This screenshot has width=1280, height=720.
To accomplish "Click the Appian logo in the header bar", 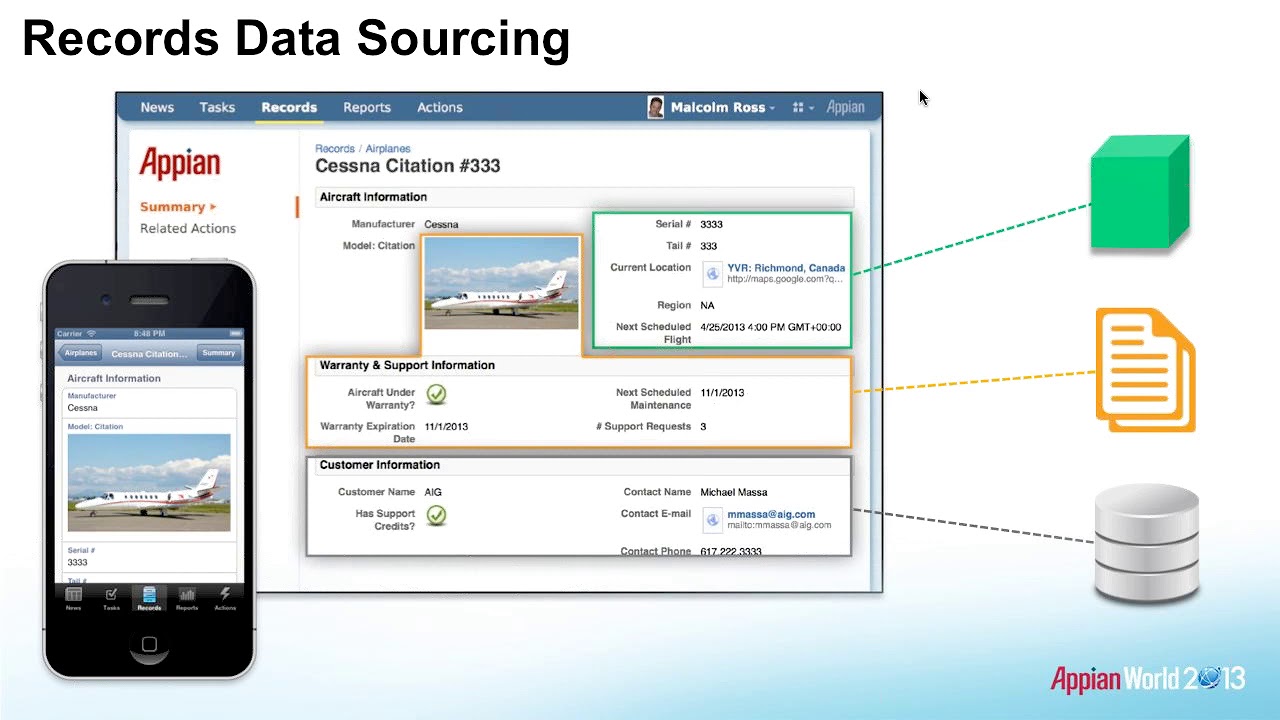I will (x=846, y=107).
